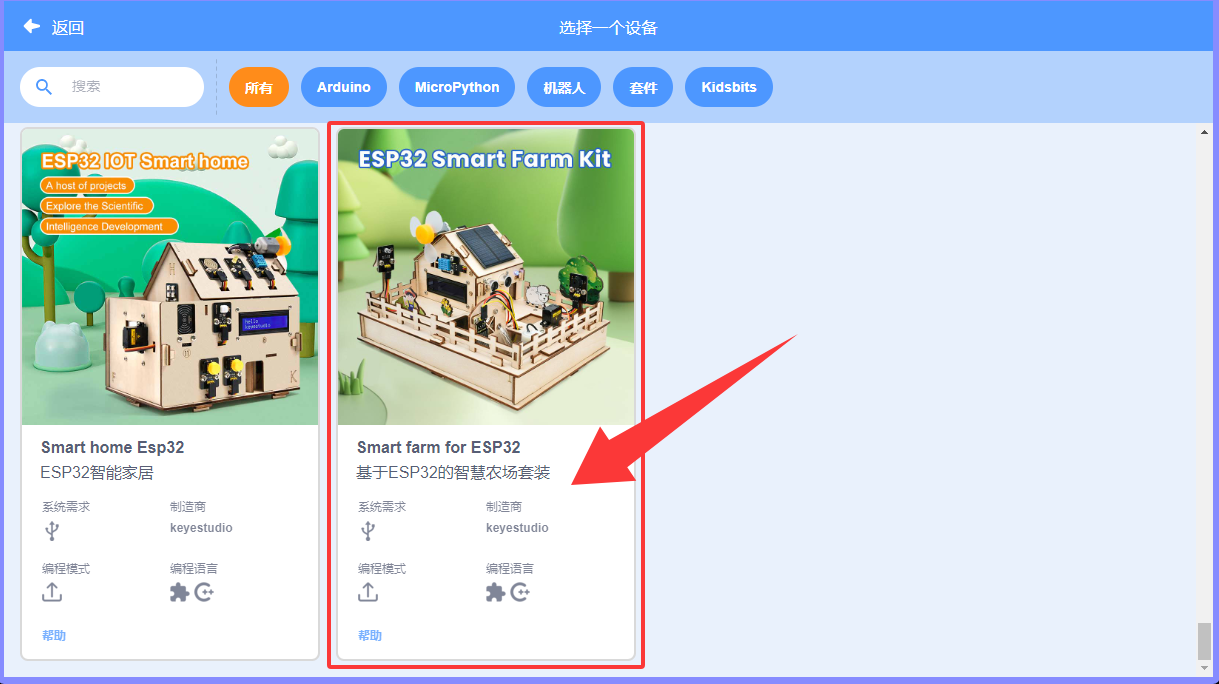Open 帮助 link on Smart home card

(54, 635)
